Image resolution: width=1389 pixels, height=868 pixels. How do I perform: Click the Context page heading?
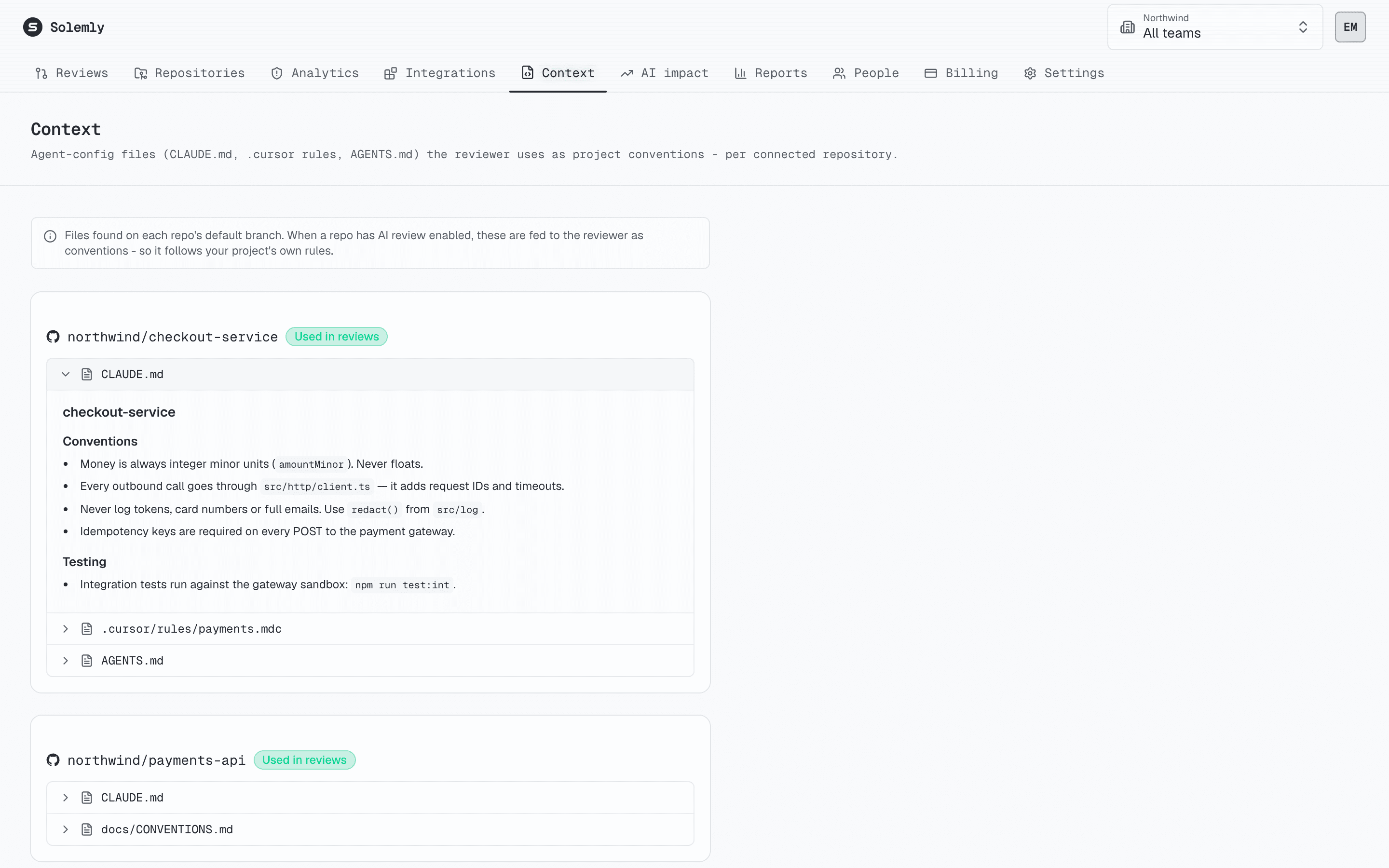point(66,129)
